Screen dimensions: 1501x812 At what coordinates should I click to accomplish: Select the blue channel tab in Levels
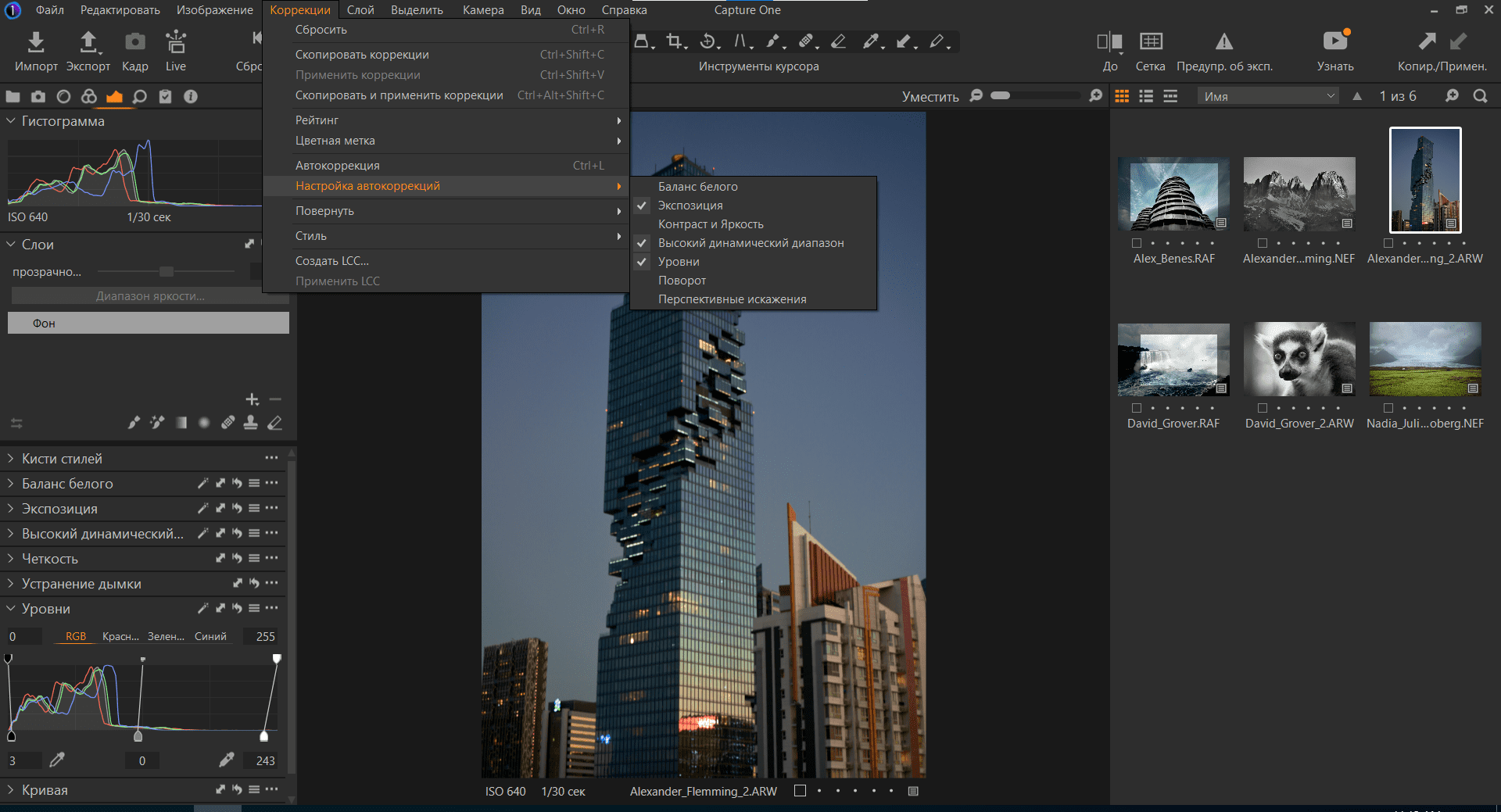click(x=210, y=637)
